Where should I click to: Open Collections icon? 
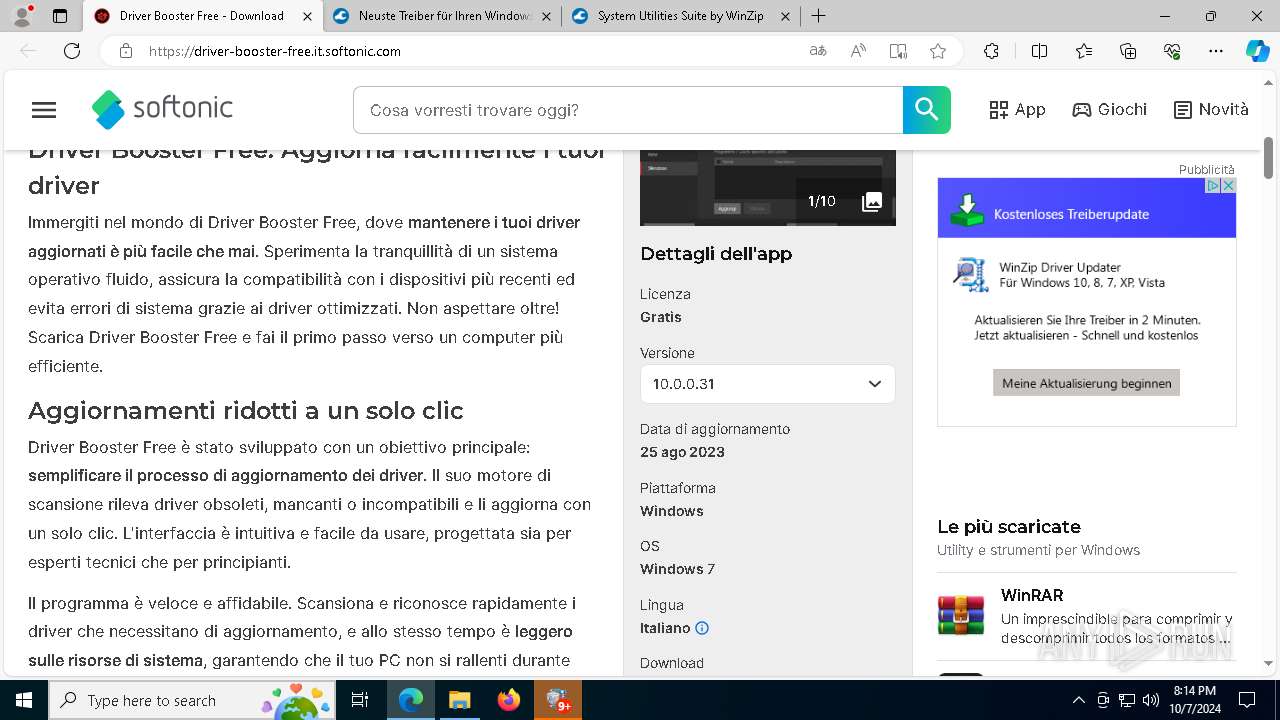(x=1128, y=51)
